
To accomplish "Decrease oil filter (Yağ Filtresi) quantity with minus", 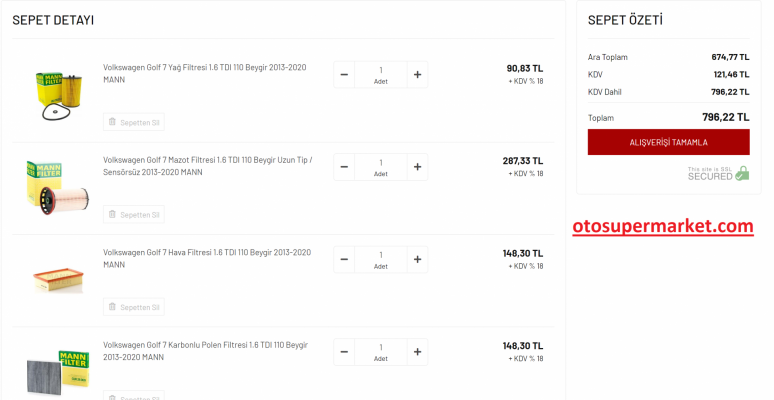I will (x=344, y=74).
